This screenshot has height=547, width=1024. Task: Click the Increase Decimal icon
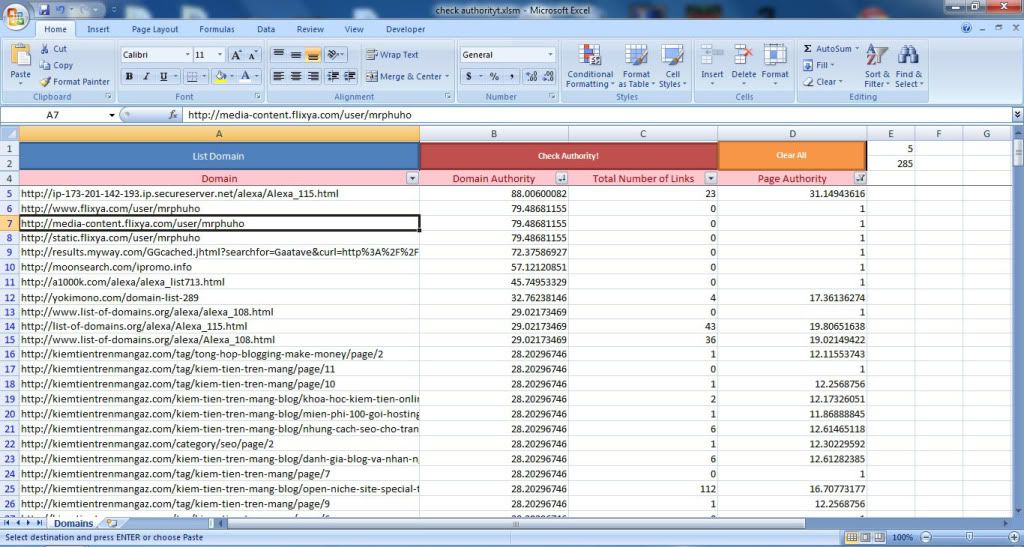coord(532,76)
